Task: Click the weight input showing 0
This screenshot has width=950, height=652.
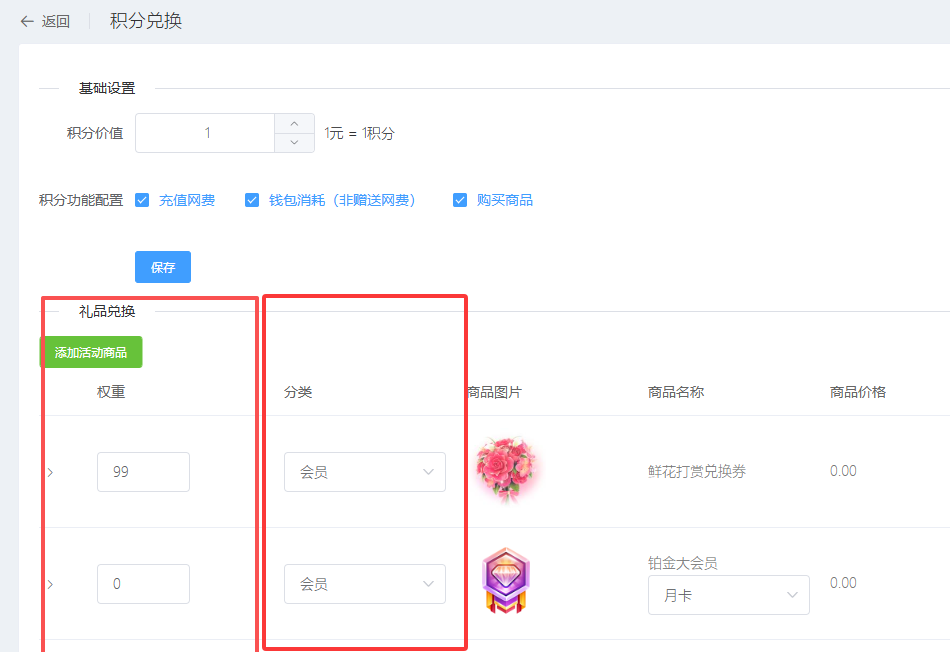Action: click(x=144, y=584)
